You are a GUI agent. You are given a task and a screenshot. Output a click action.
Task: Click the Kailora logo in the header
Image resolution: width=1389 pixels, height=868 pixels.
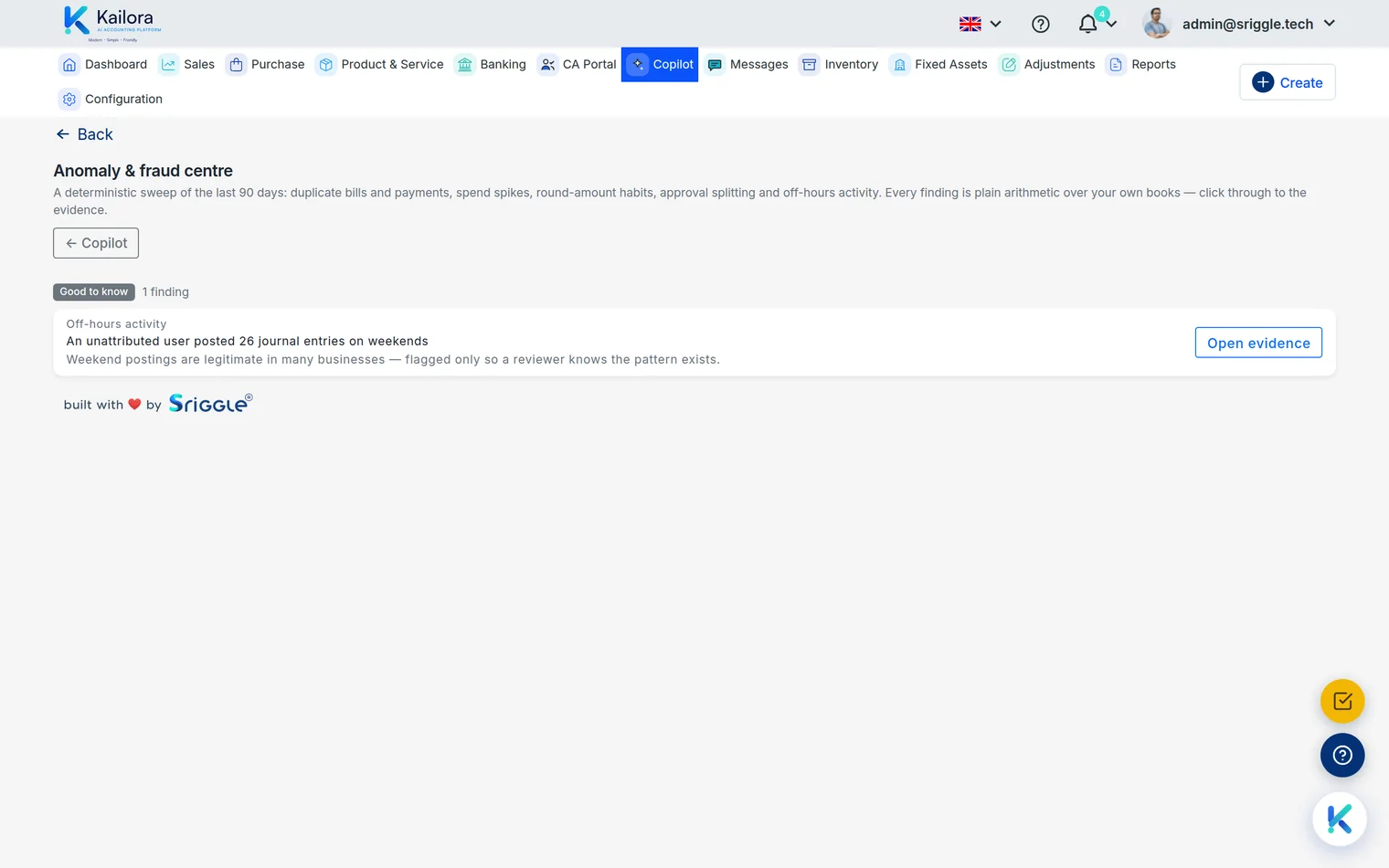(x=112, y=24)
